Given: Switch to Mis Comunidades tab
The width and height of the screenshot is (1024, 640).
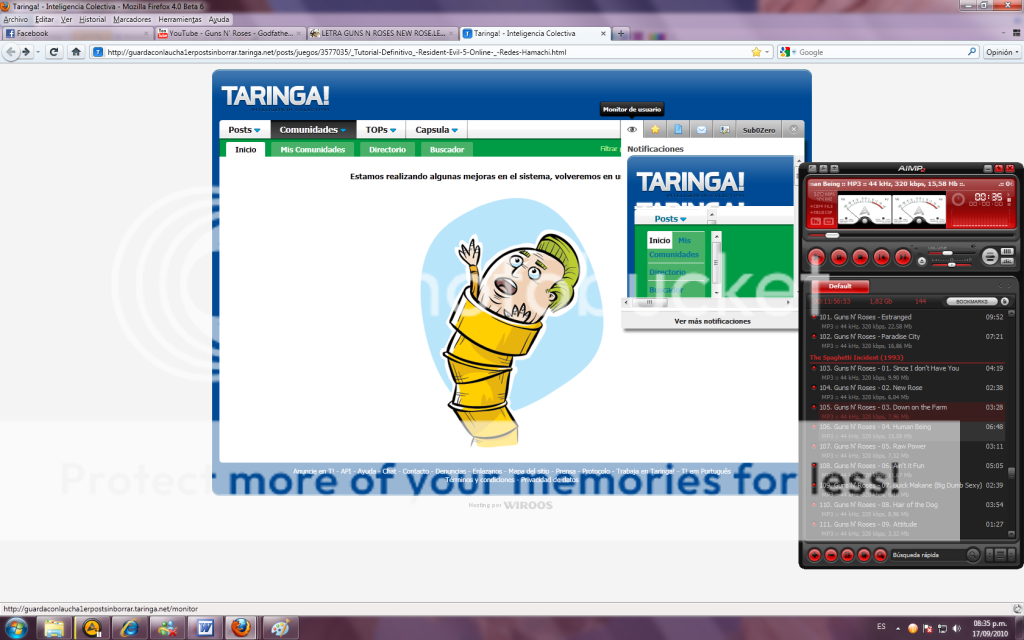Looking at the screenshot, I should pos(313,150).
